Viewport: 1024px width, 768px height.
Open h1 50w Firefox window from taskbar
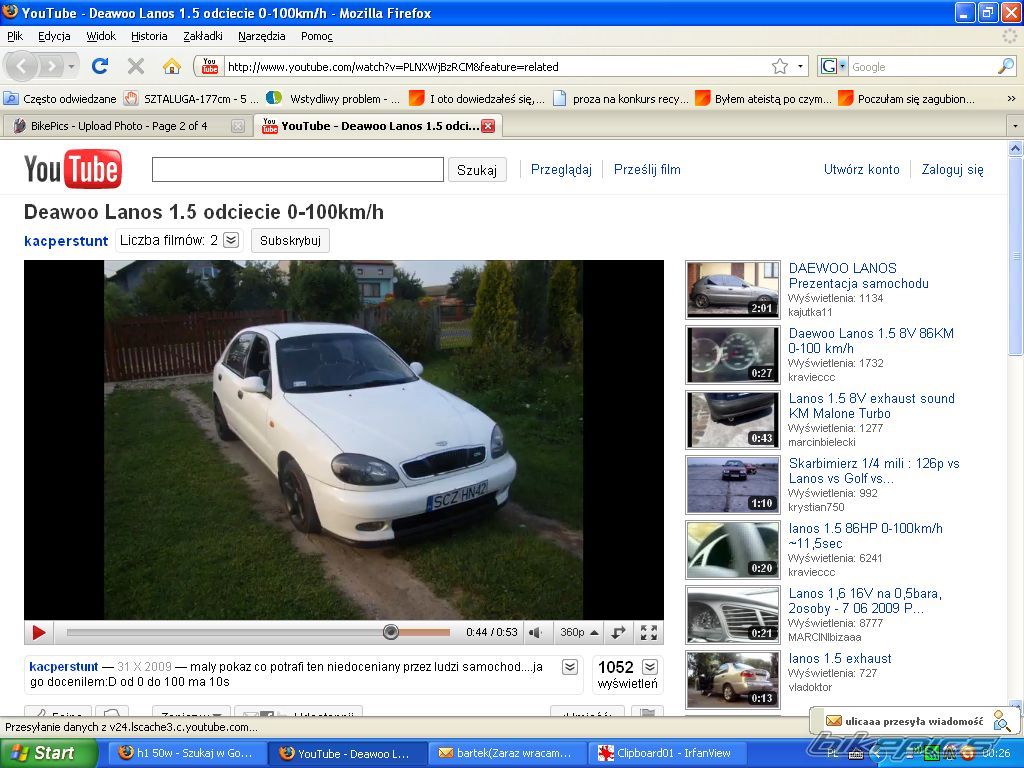pyautogui.click(x=188, y=754)
